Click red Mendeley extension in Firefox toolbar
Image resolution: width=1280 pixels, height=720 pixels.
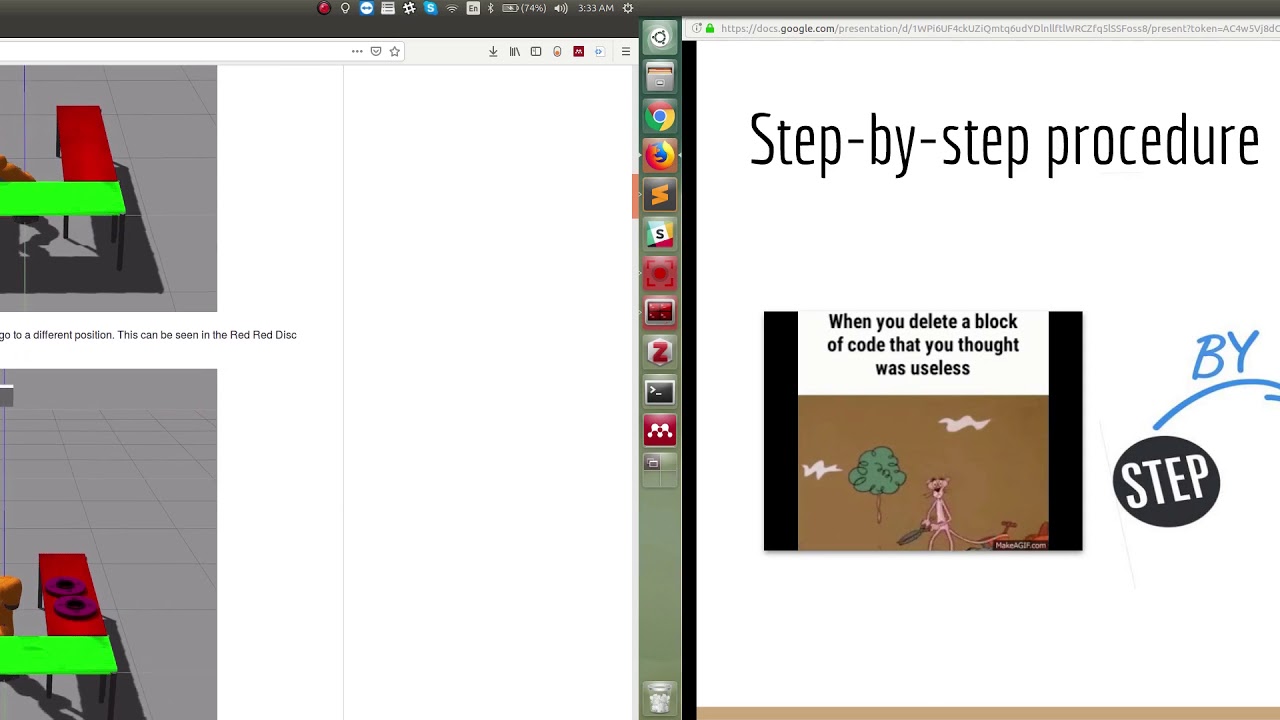(578, 51)
